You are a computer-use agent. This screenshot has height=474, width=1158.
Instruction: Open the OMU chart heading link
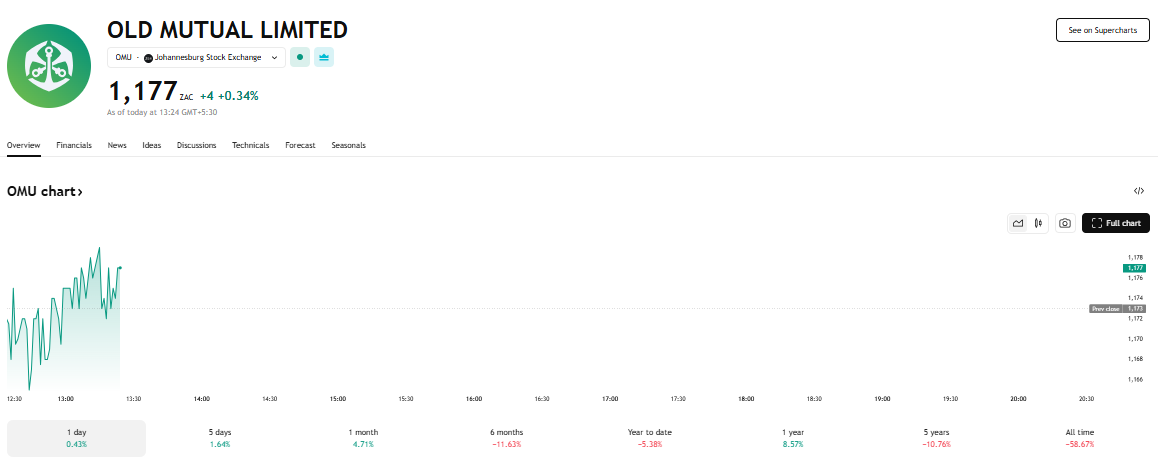point(45,191)
